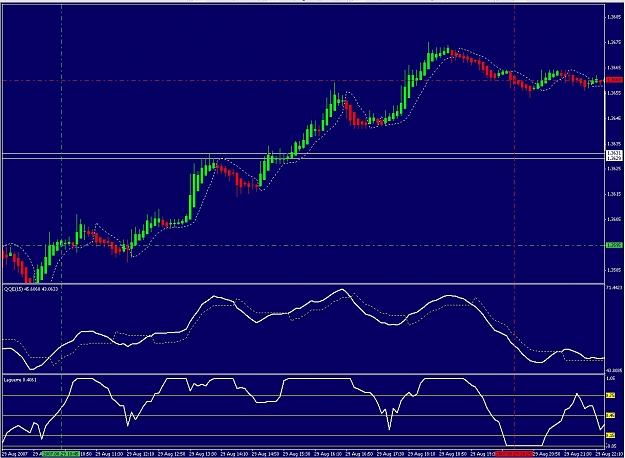625x458 pixels.
Task: Click the yellow 0.45 Laguerre level label
Action: click(610, 415)
